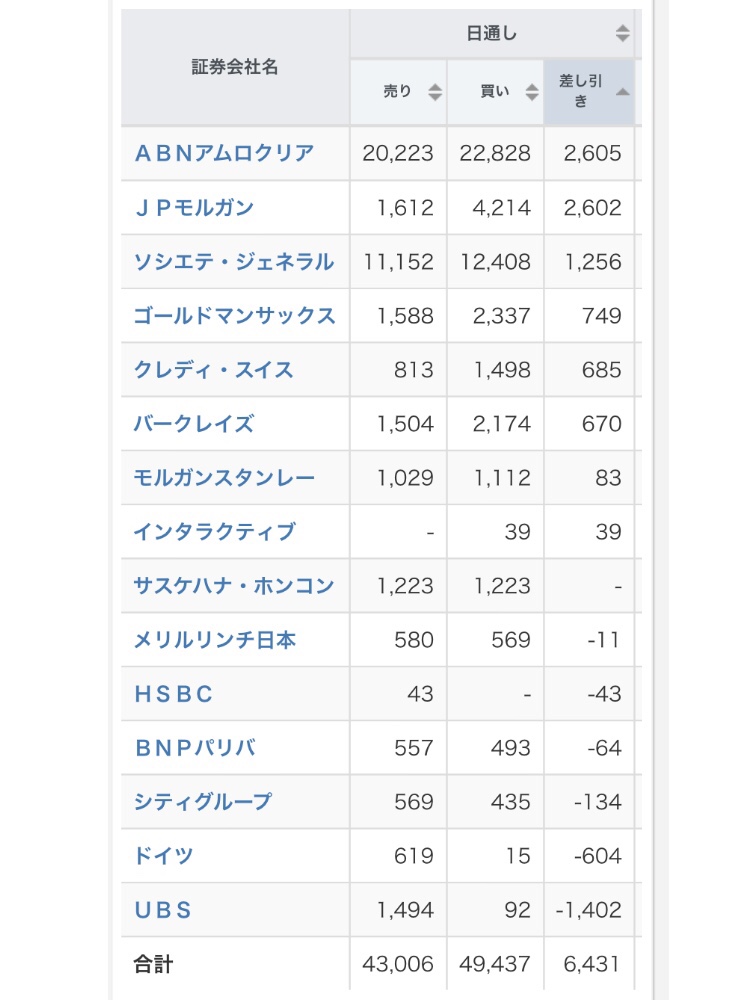Open シティグループ link
The image size is (750, 1000).
(203, 802)
